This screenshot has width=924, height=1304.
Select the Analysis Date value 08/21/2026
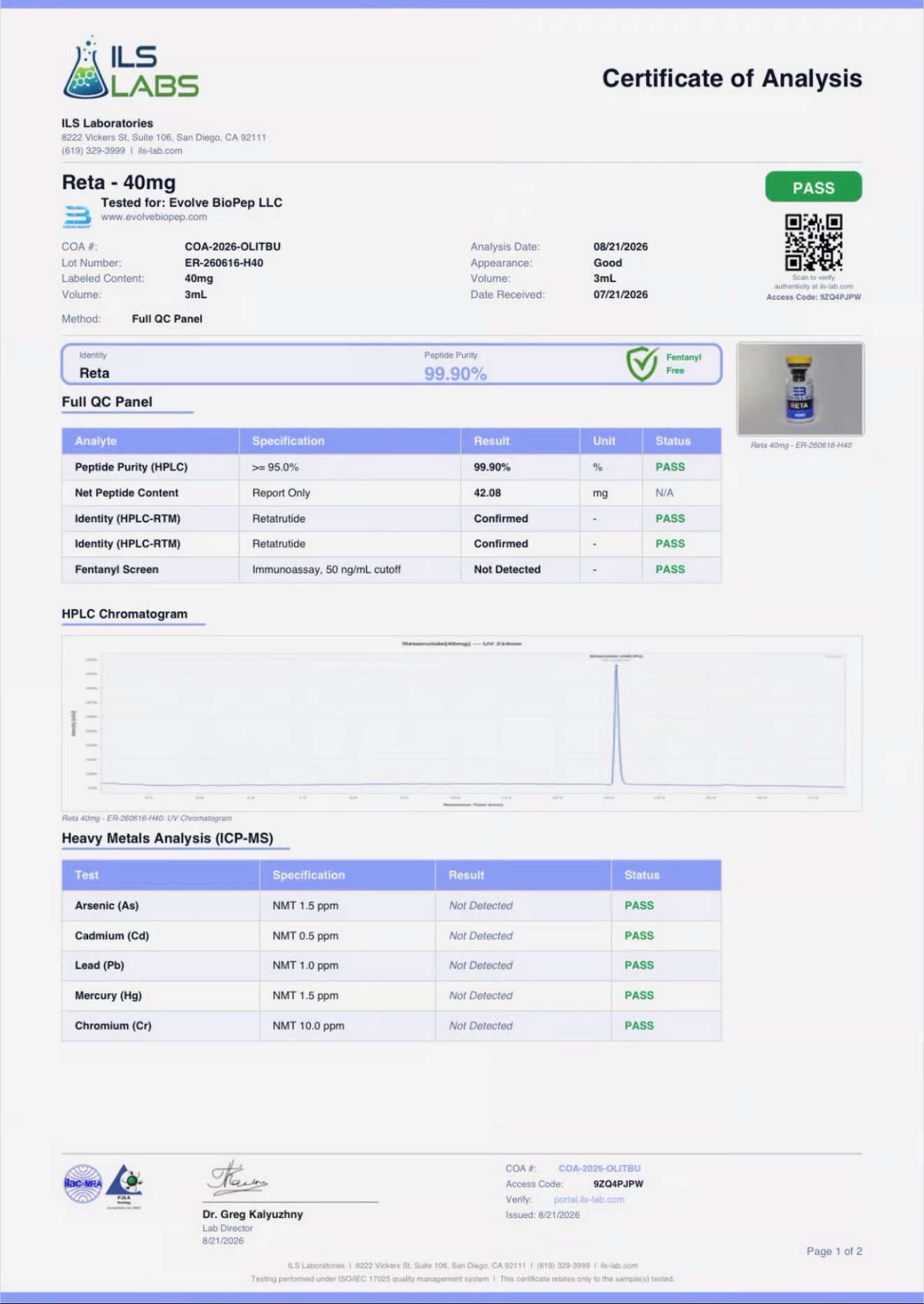(620, 247)
